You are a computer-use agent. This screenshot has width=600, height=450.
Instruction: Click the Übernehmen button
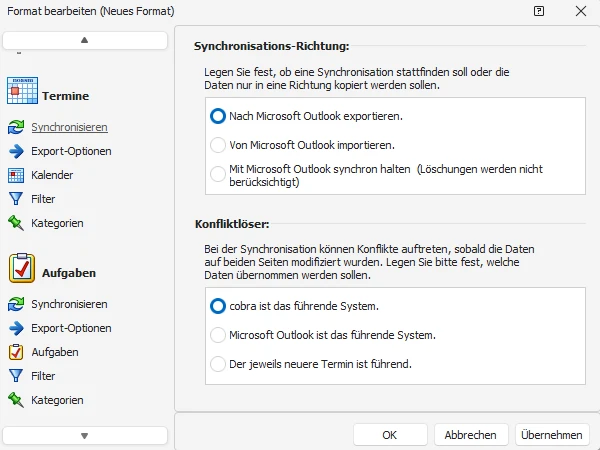coord(552,435)
